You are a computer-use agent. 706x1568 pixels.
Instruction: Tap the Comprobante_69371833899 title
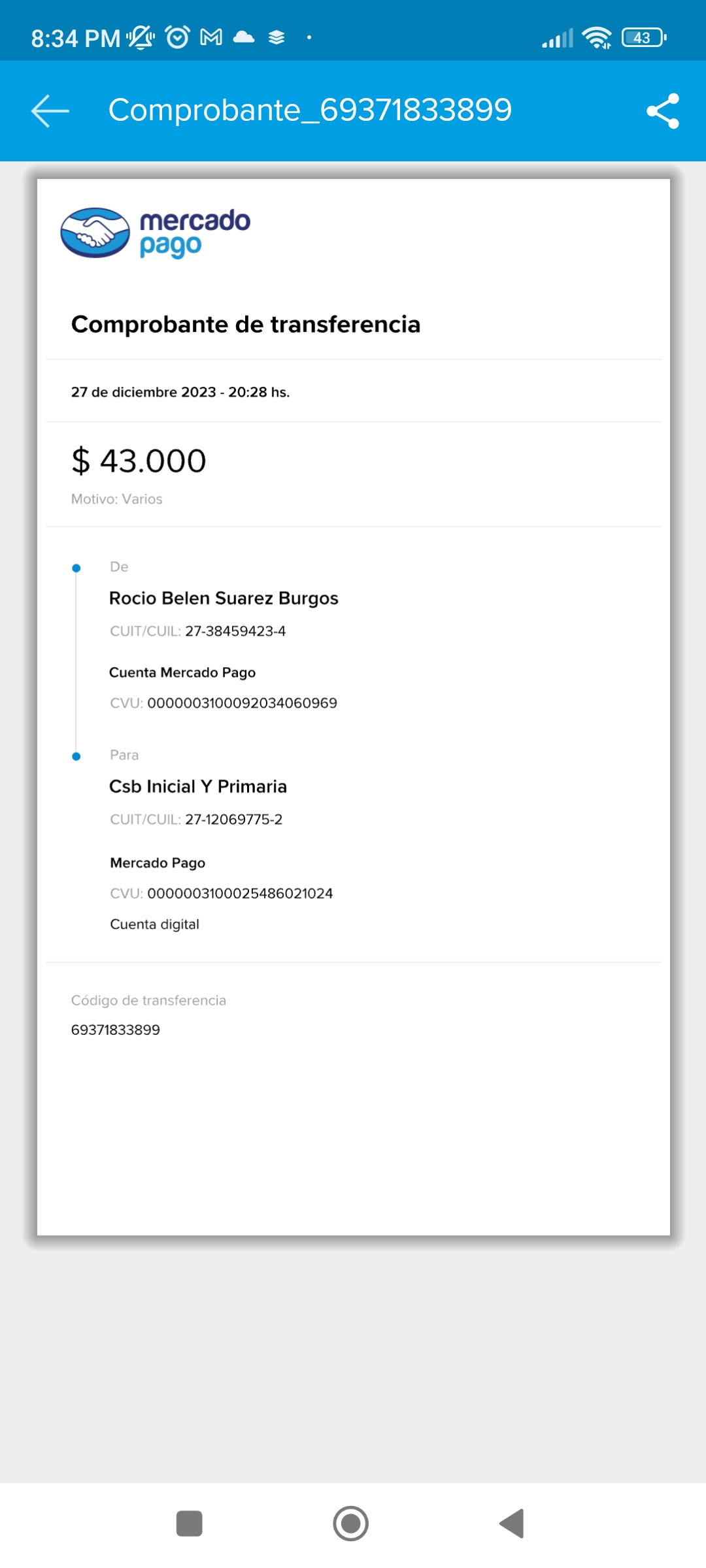coord(310,110)
